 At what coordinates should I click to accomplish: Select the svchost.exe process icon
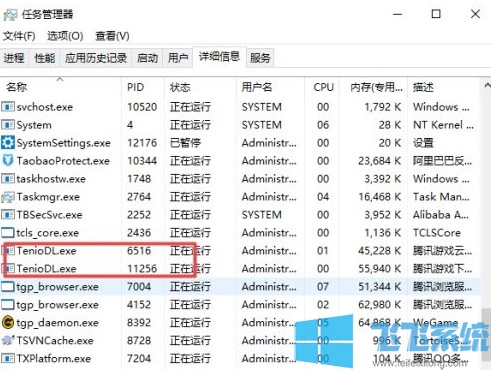[x=8, y=107]
